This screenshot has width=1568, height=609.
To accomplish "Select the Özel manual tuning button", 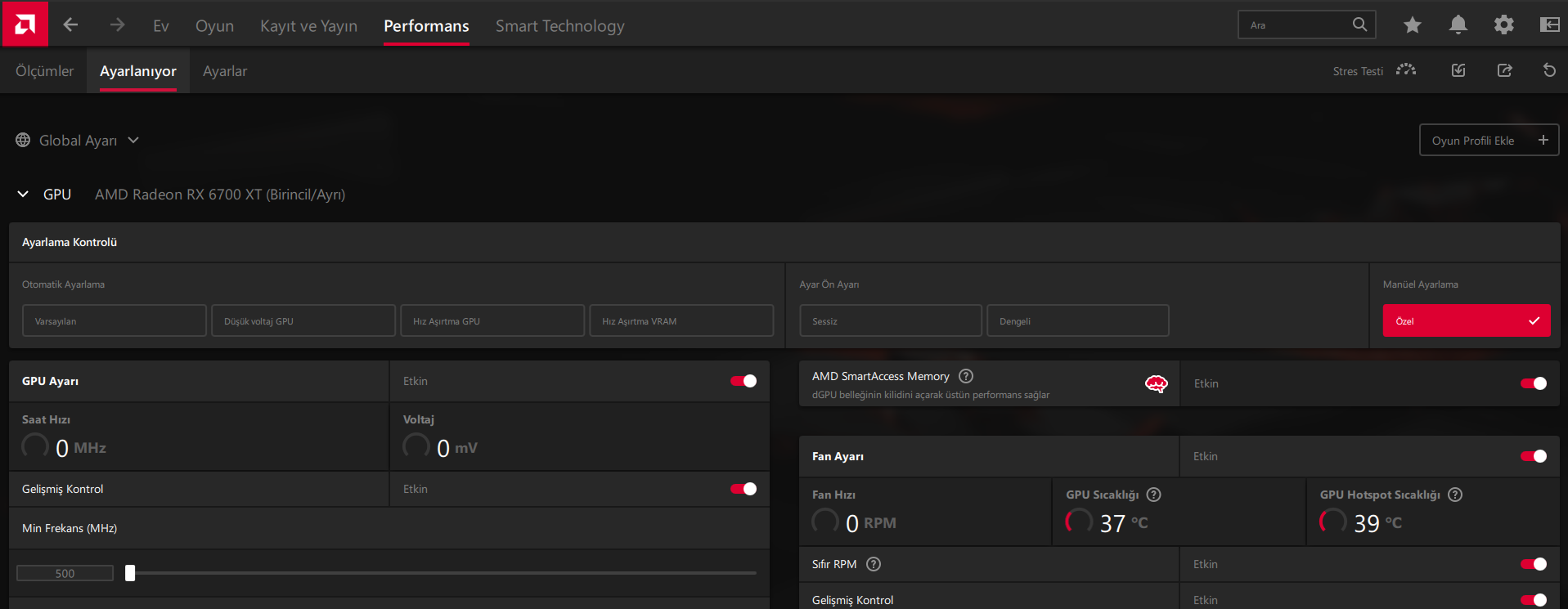I will (1467, 320).
